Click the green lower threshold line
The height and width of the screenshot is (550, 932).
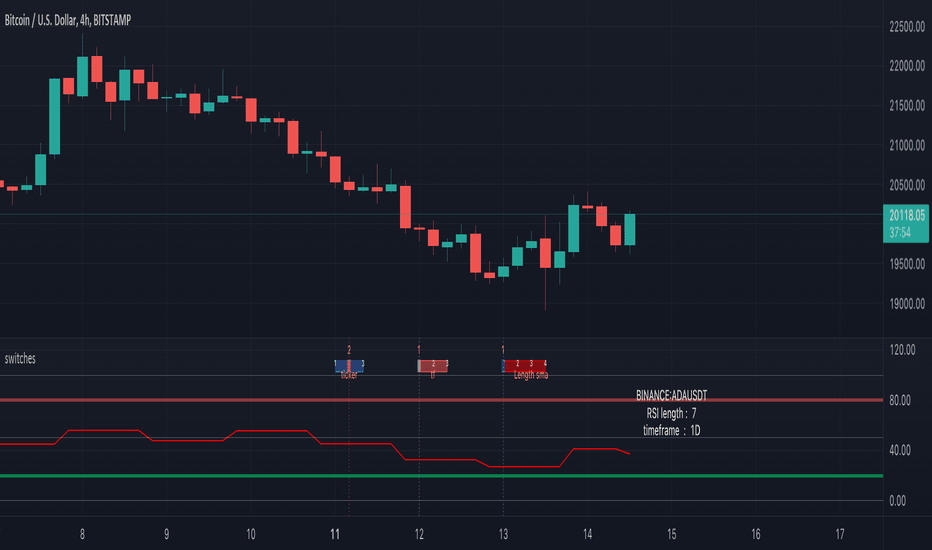(x=441, y=476)
